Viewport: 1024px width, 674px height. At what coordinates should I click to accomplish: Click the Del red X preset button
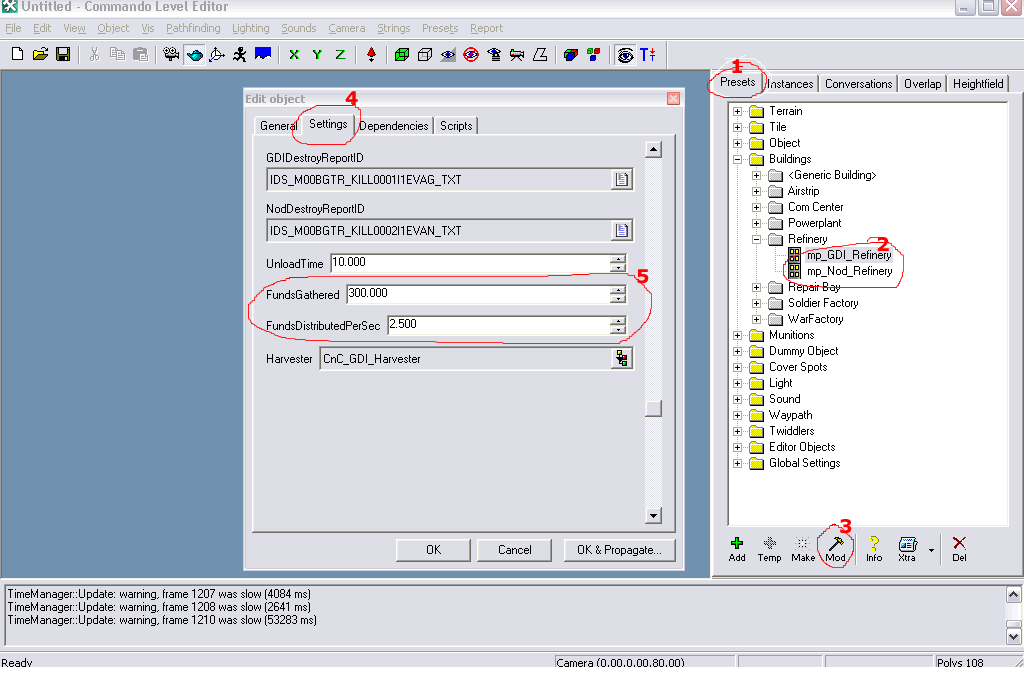(959, 548)
